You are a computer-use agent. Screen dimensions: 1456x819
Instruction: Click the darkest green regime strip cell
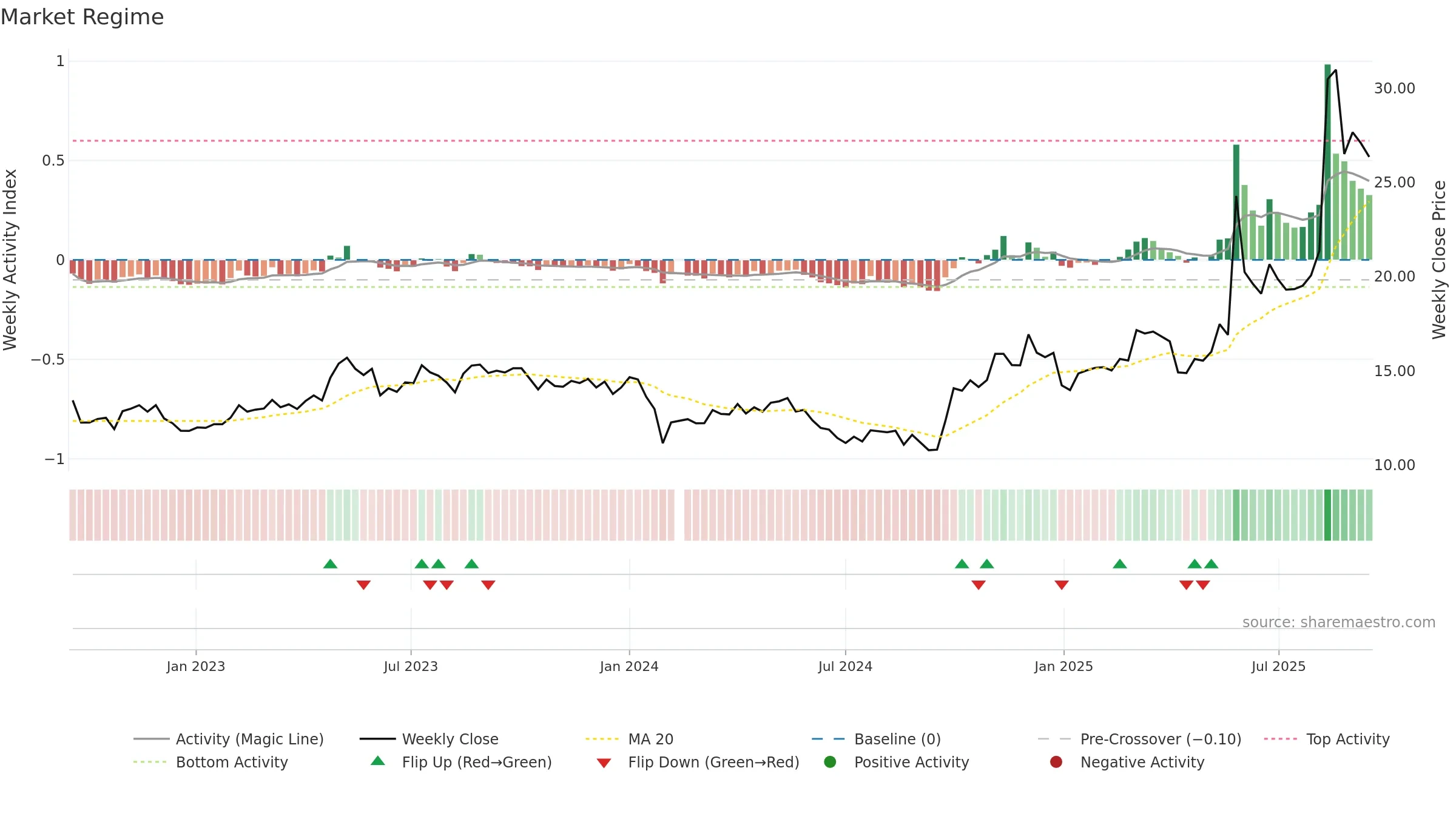[x=1327, y=515]
